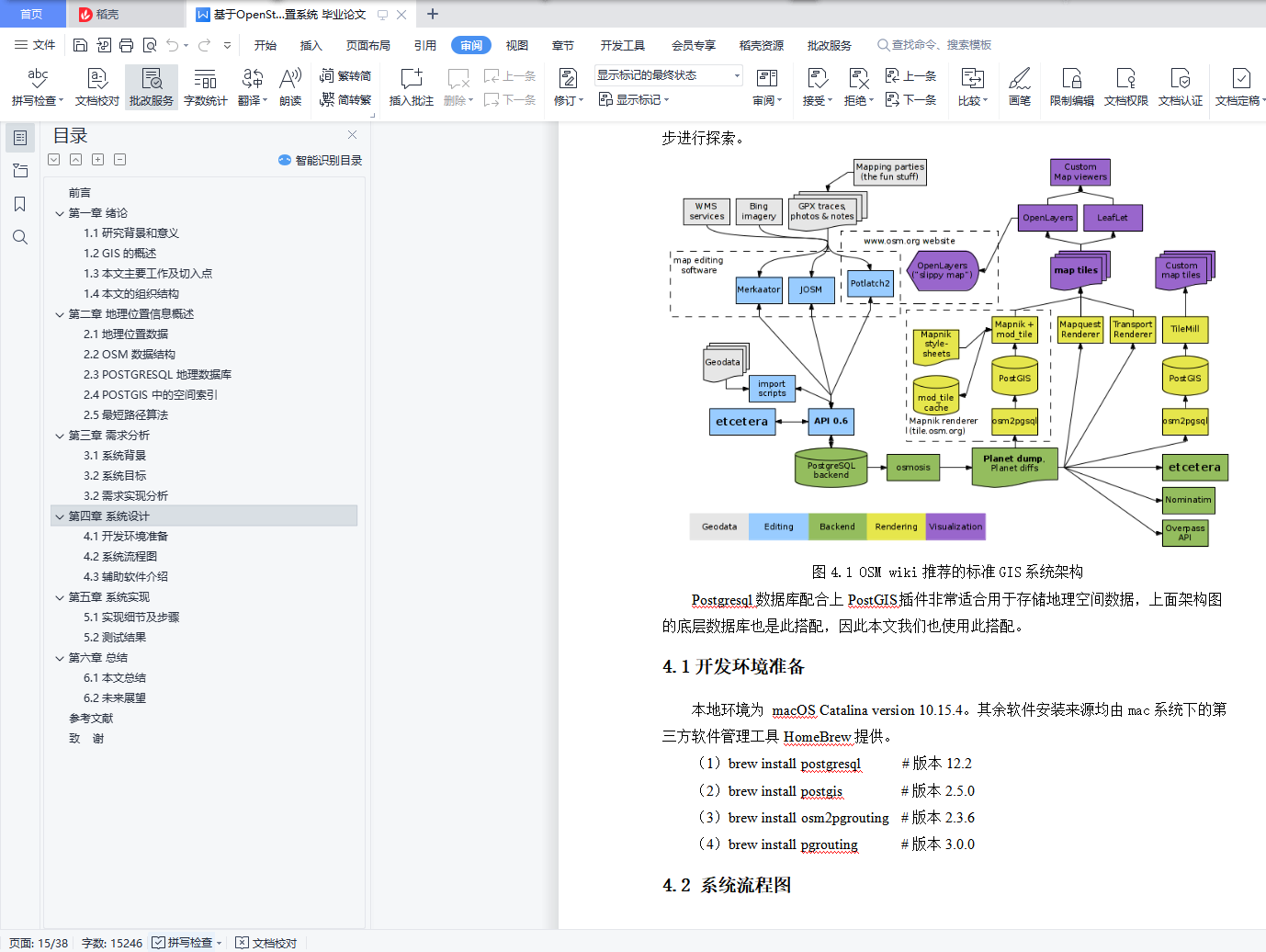Go to next revision (下一条)

[x=910, y=99]
